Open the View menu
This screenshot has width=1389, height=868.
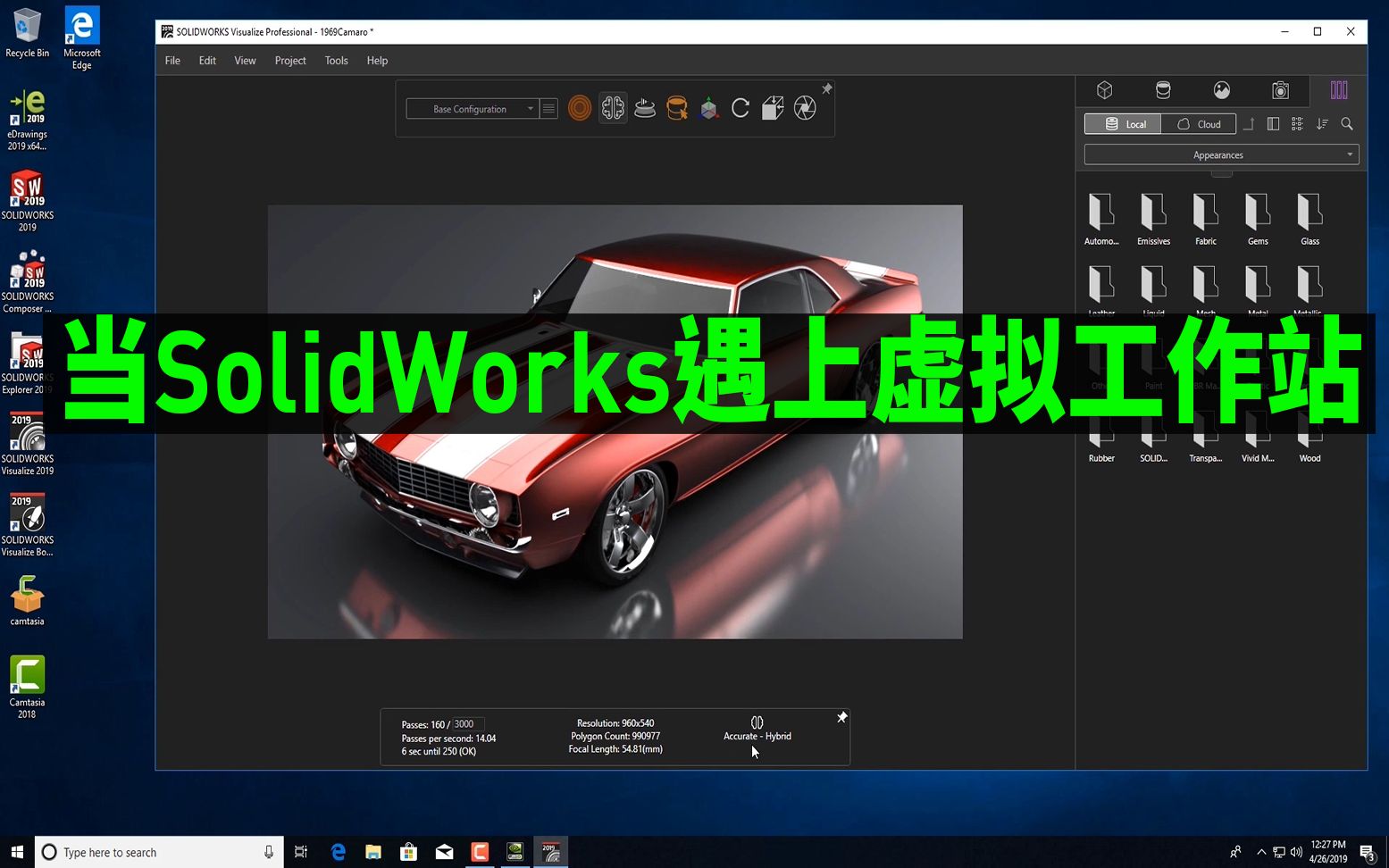(x=245, y=61)
